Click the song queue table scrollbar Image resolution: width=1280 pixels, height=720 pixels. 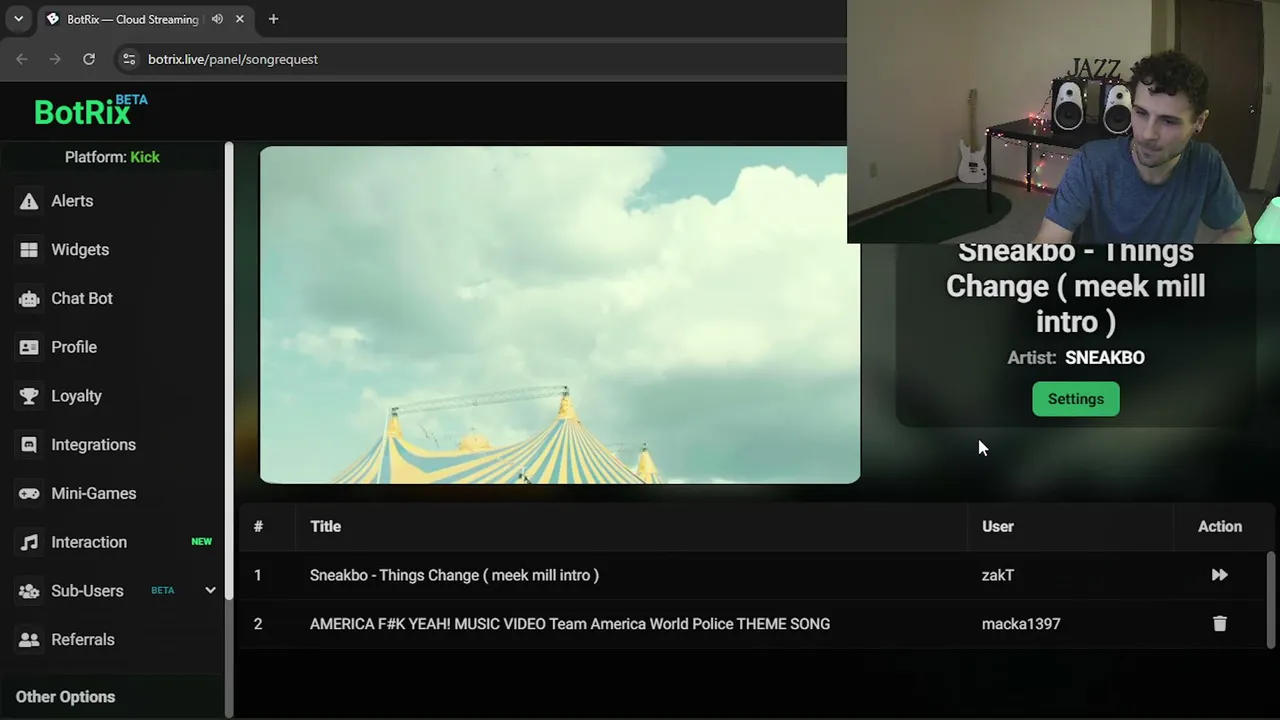coord(1271,600)
